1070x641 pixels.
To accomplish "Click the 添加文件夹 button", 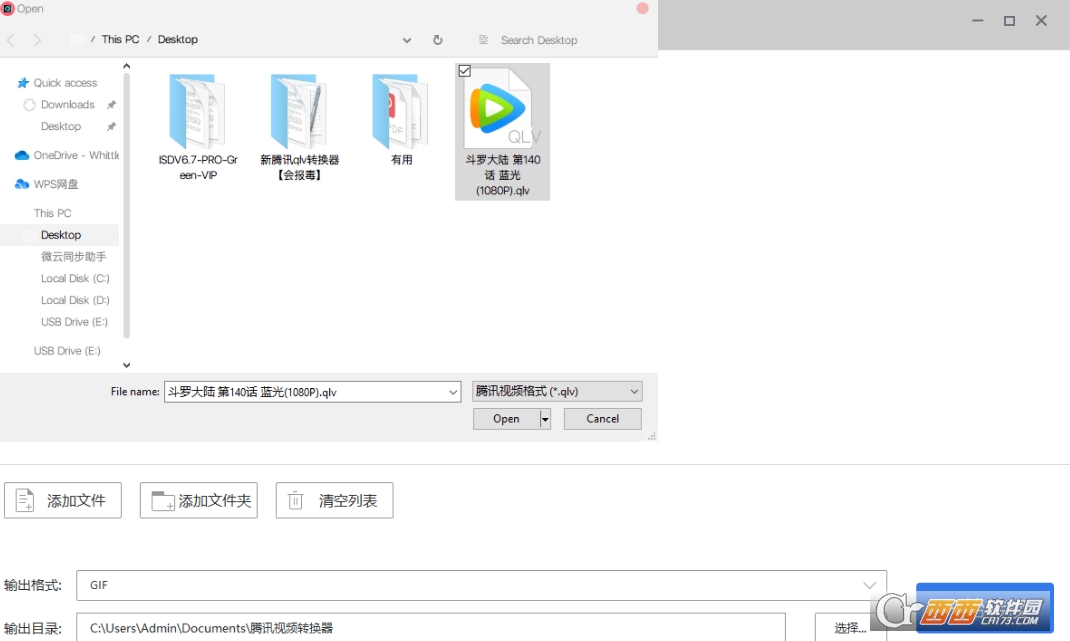I will (x=199, y=501).
